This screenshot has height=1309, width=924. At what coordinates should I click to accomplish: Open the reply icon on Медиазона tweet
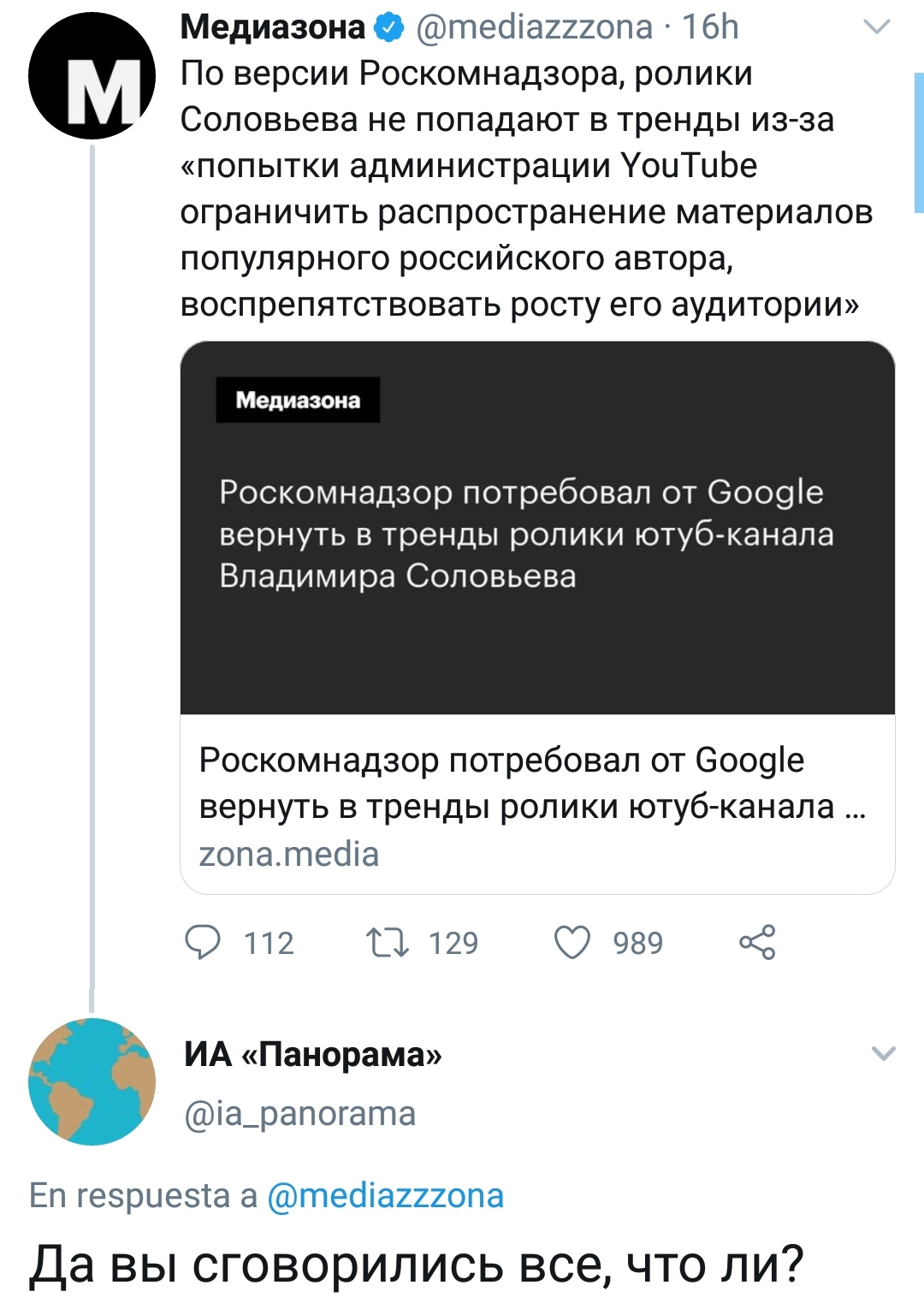pos(204,942)
